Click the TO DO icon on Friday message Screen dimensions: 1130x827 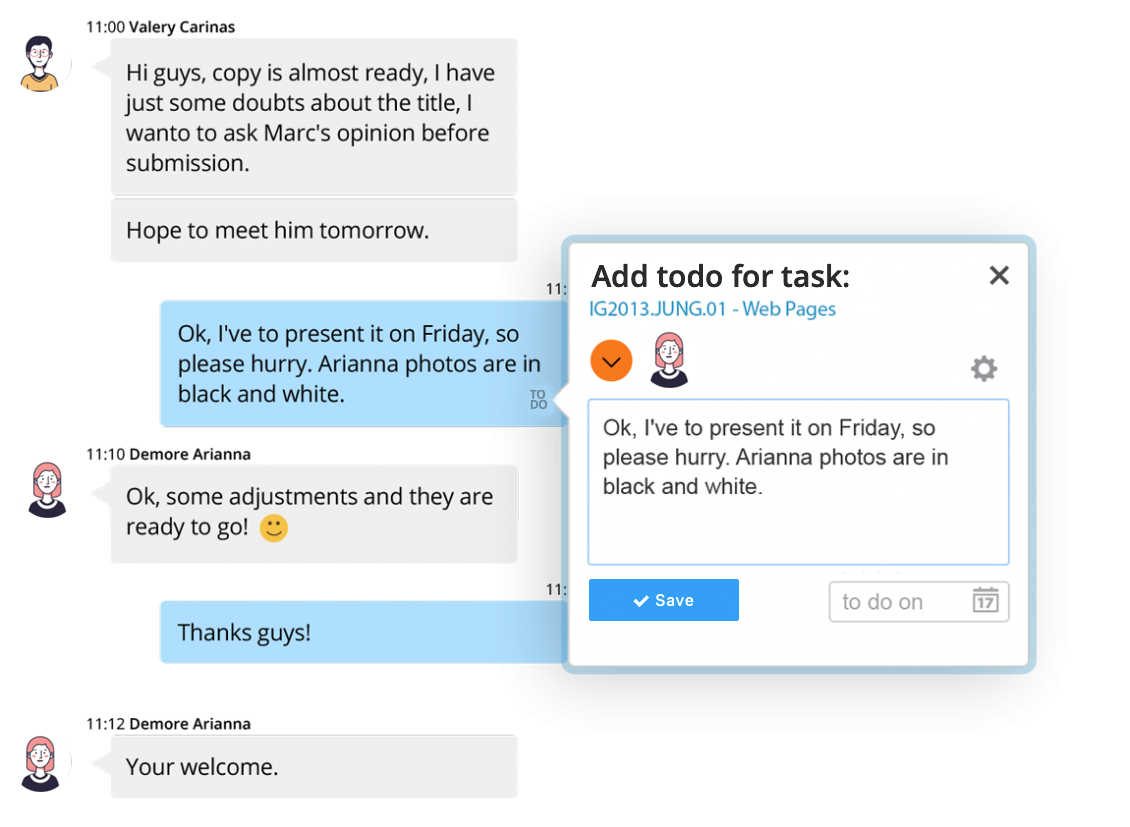click(x=538, y=400)
